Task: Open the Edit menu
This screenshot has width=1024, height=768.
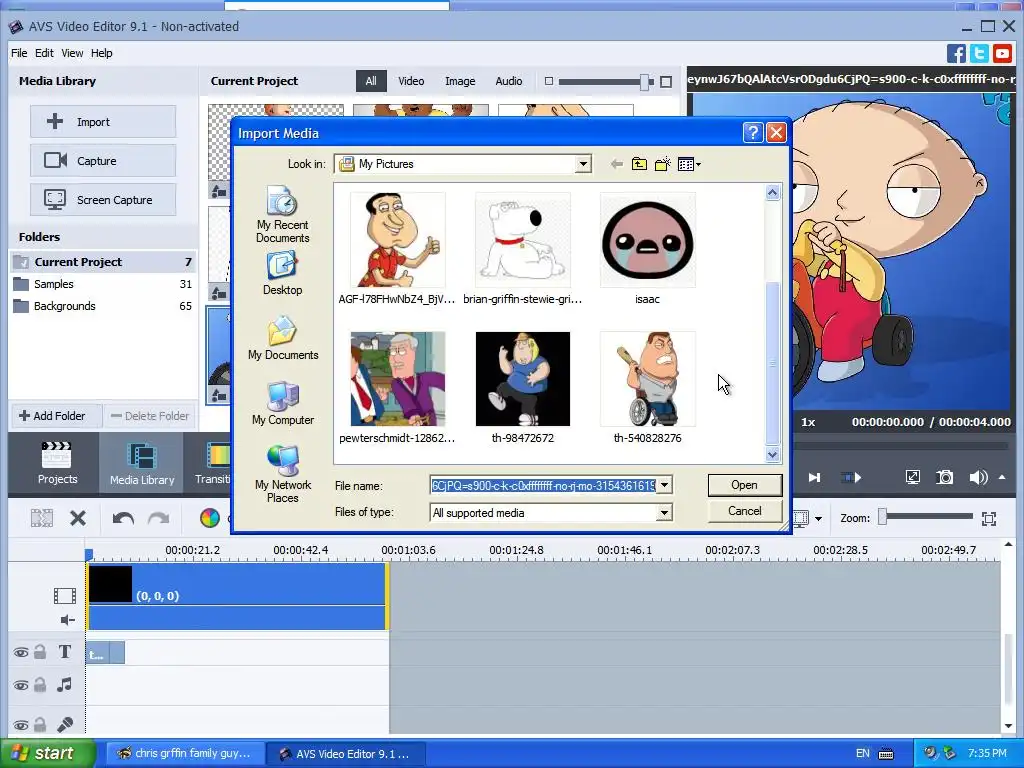Action: [44, 53]
